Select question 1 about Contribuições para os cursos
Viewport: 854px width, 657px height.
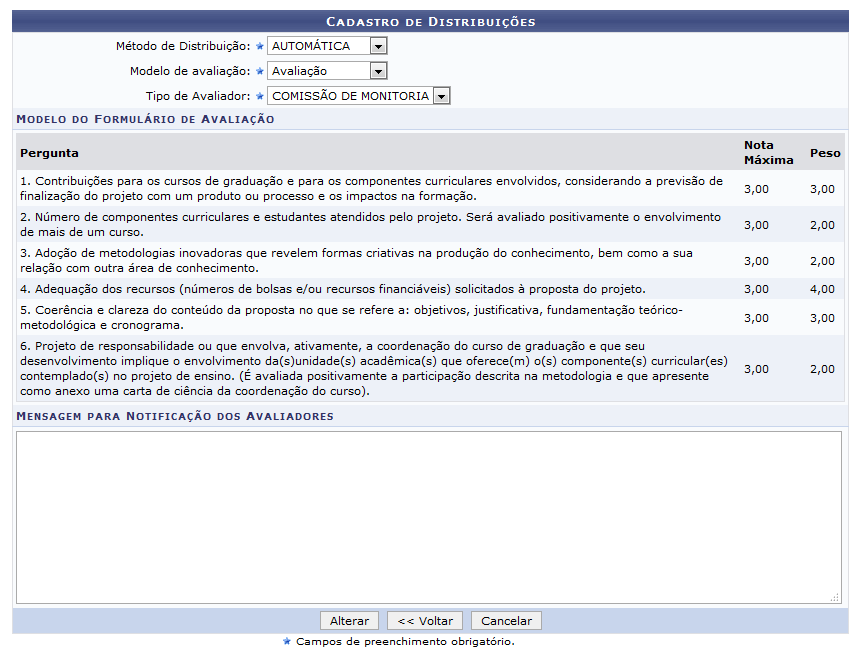pos(370,188)
